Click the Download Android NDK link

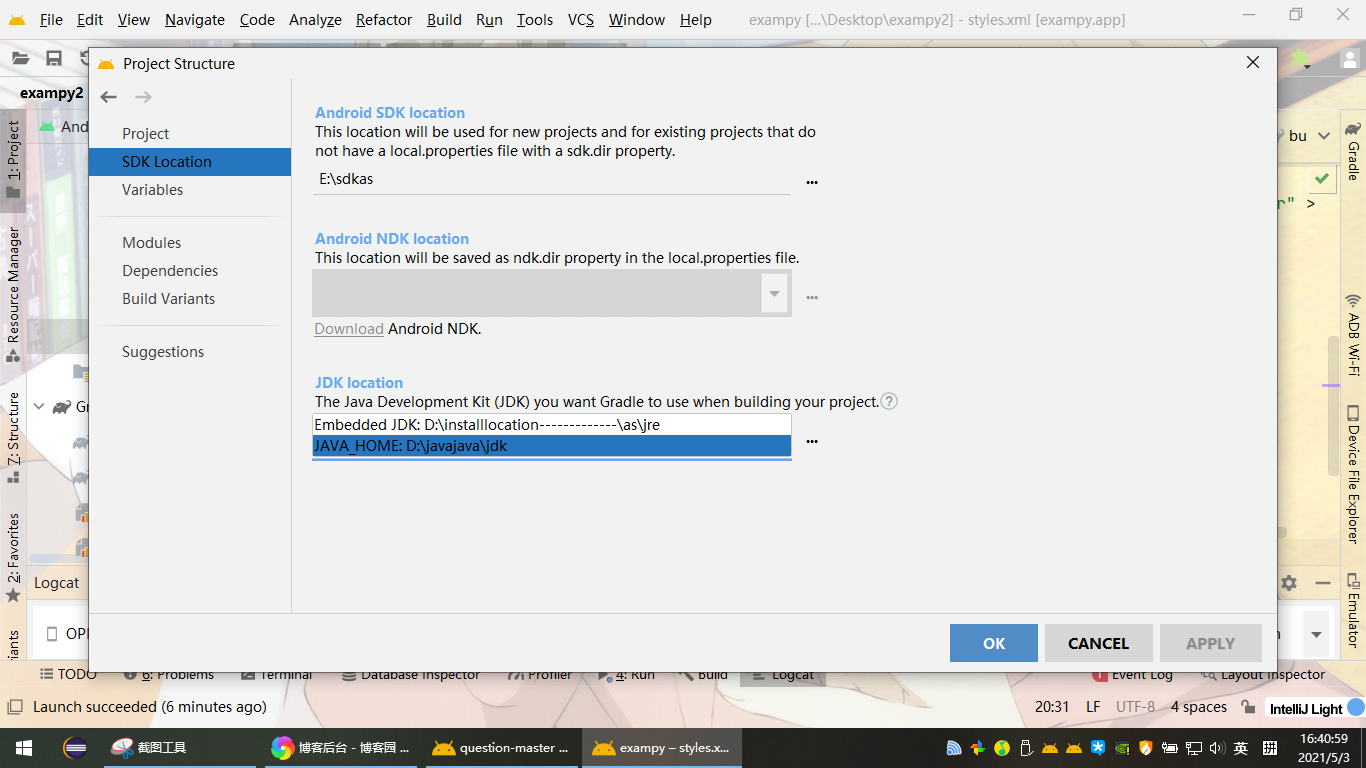coord(349,329)
